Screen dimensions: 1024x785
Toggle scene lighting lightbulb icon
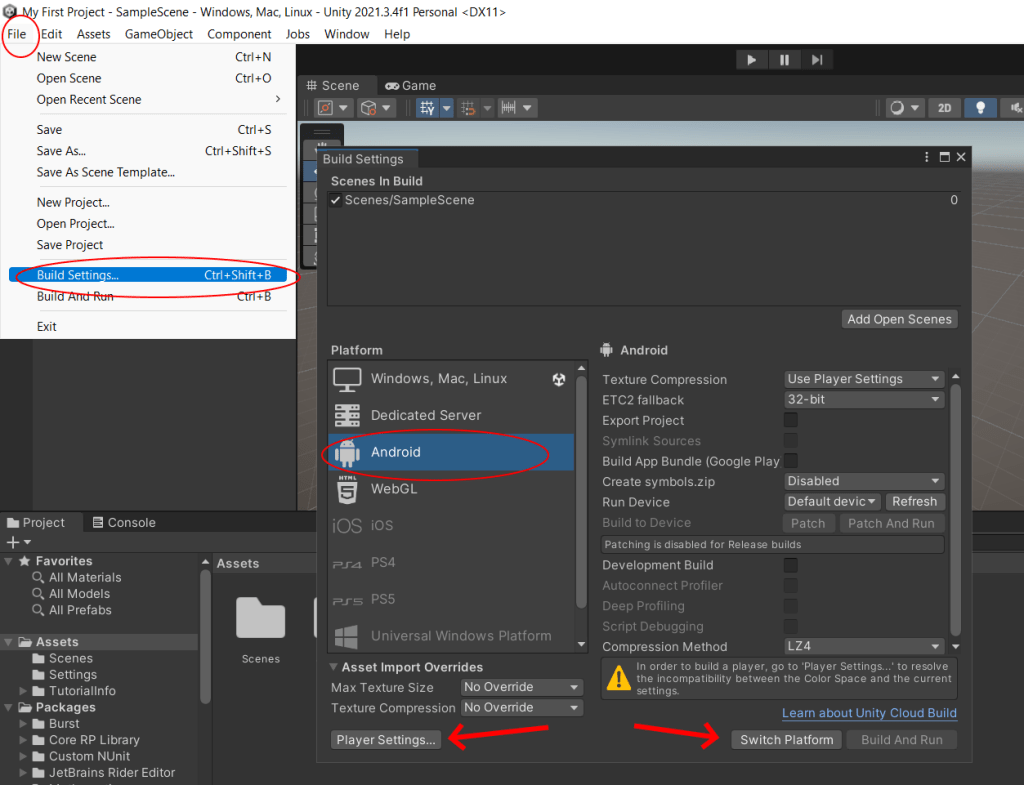coord(981,108)
